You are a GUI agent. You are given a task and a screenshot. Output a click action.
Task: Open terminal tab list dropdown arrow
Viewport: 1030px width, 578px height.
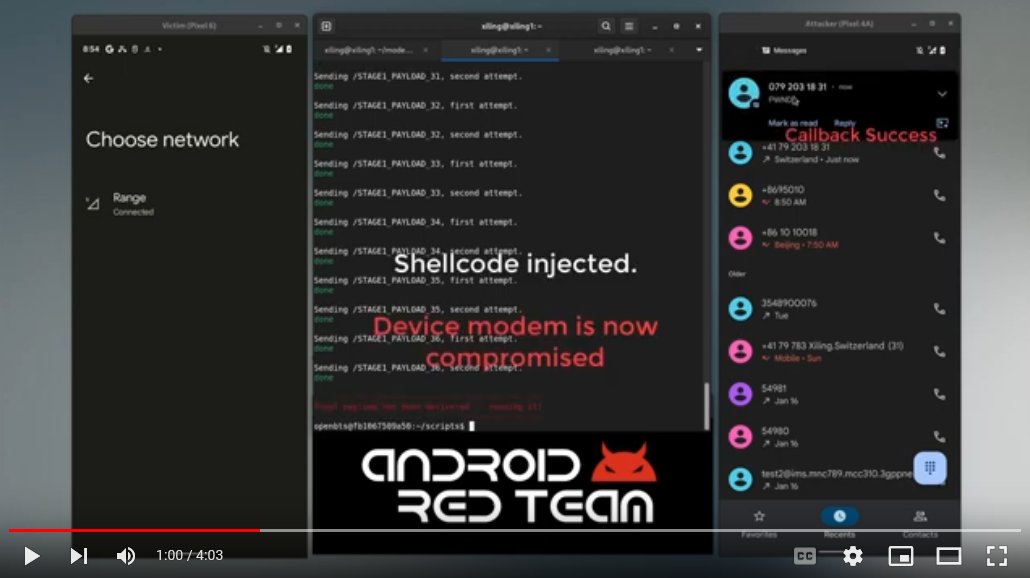[699, 50]
